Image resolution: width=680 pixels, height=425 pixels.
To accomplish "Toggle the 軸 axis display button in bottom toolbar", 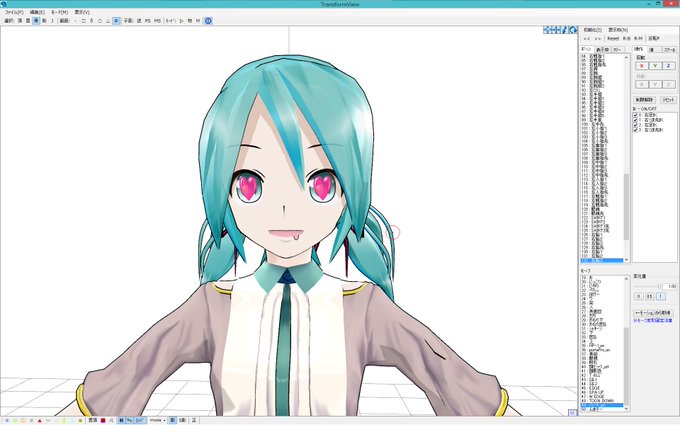I will point(121,421).
